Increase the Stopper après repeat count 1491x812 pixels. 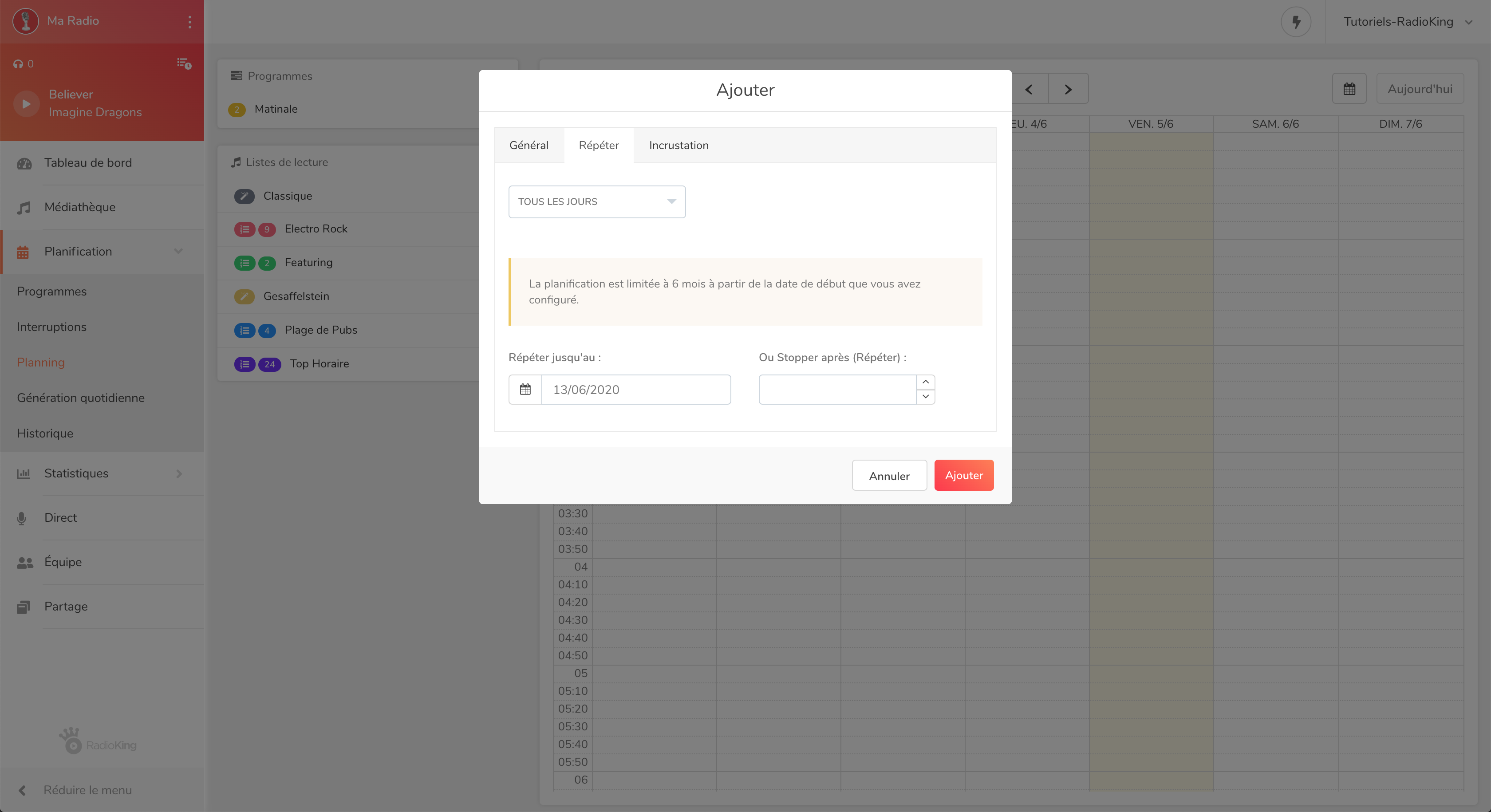925,382
